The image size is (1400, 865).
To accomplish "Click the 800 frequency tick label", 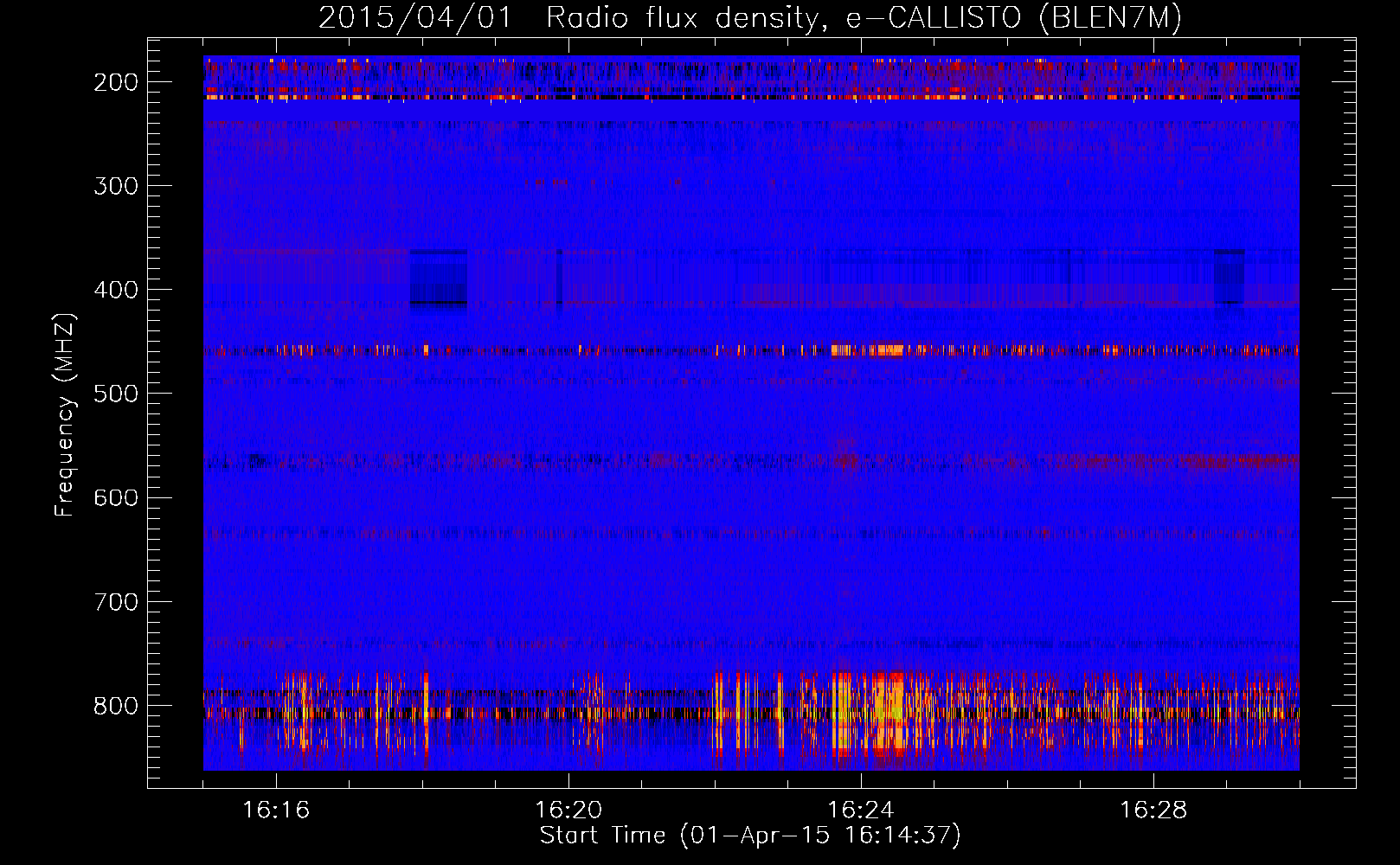I will (116, 705).
